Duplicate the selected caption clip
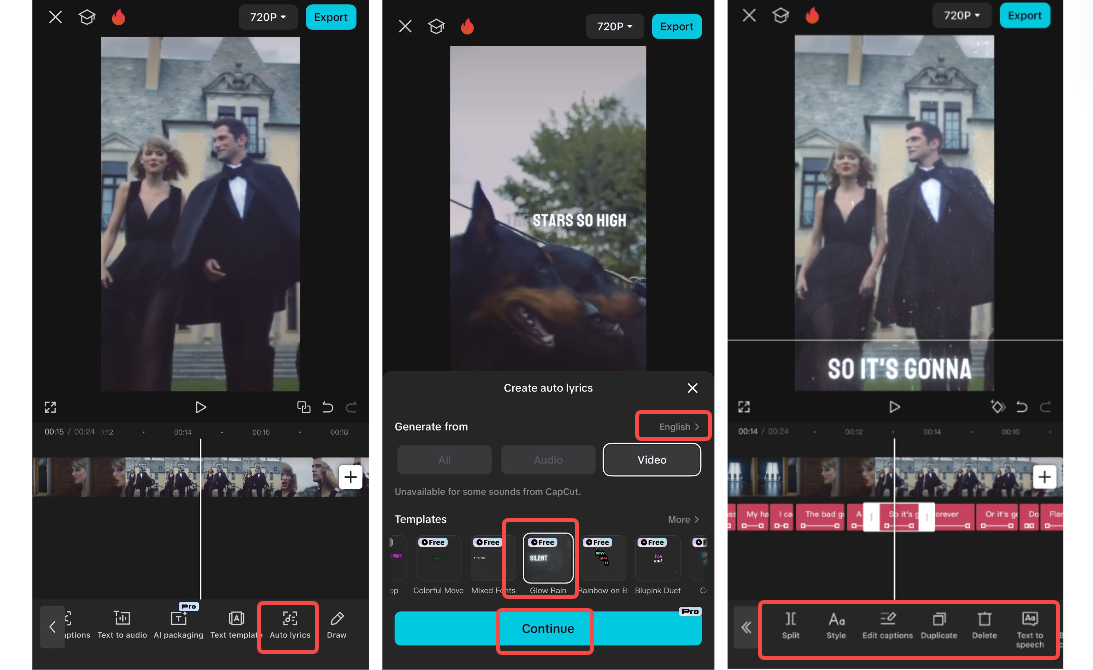1093x670 pixels. pyautogui.click(x=938, y=625)
